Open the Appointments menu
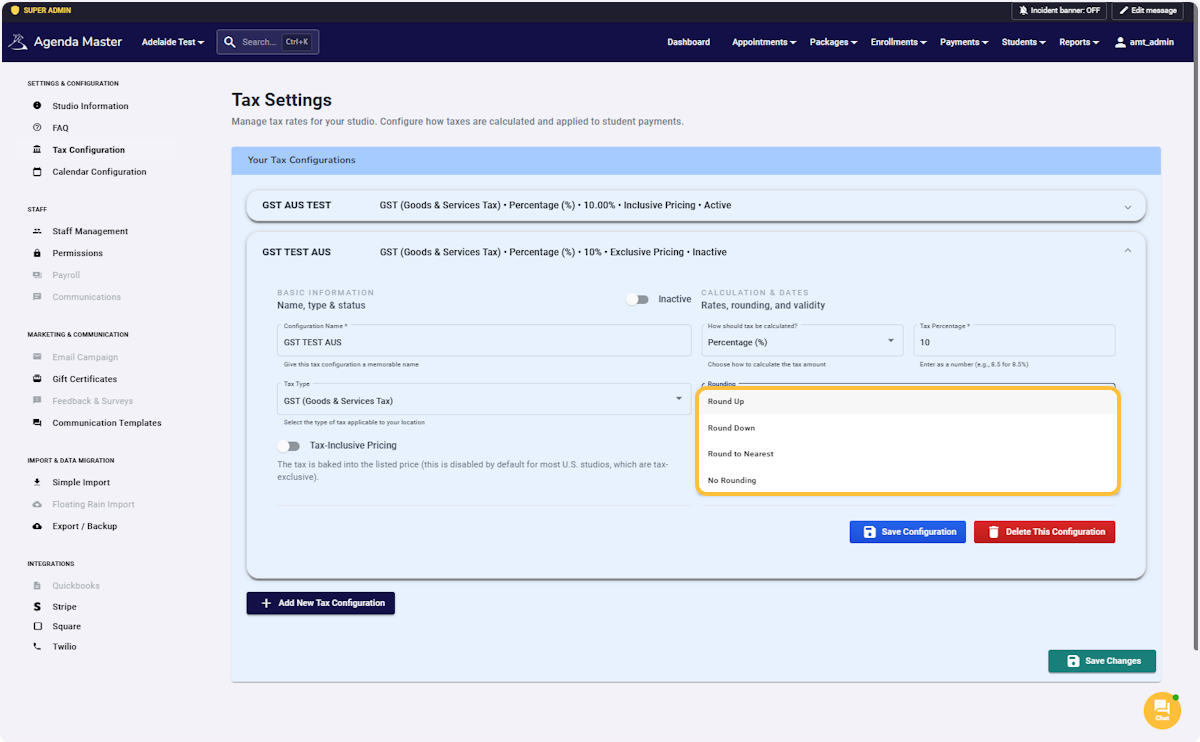This screenshot has width=1200, height=742. tap(764, 42)
